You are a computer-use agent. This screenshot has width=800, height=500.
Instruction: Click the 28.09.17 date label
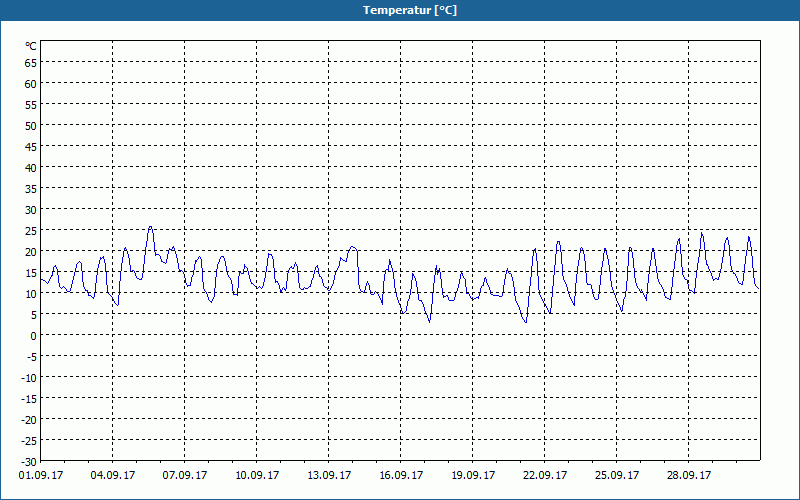pos(689,475)
